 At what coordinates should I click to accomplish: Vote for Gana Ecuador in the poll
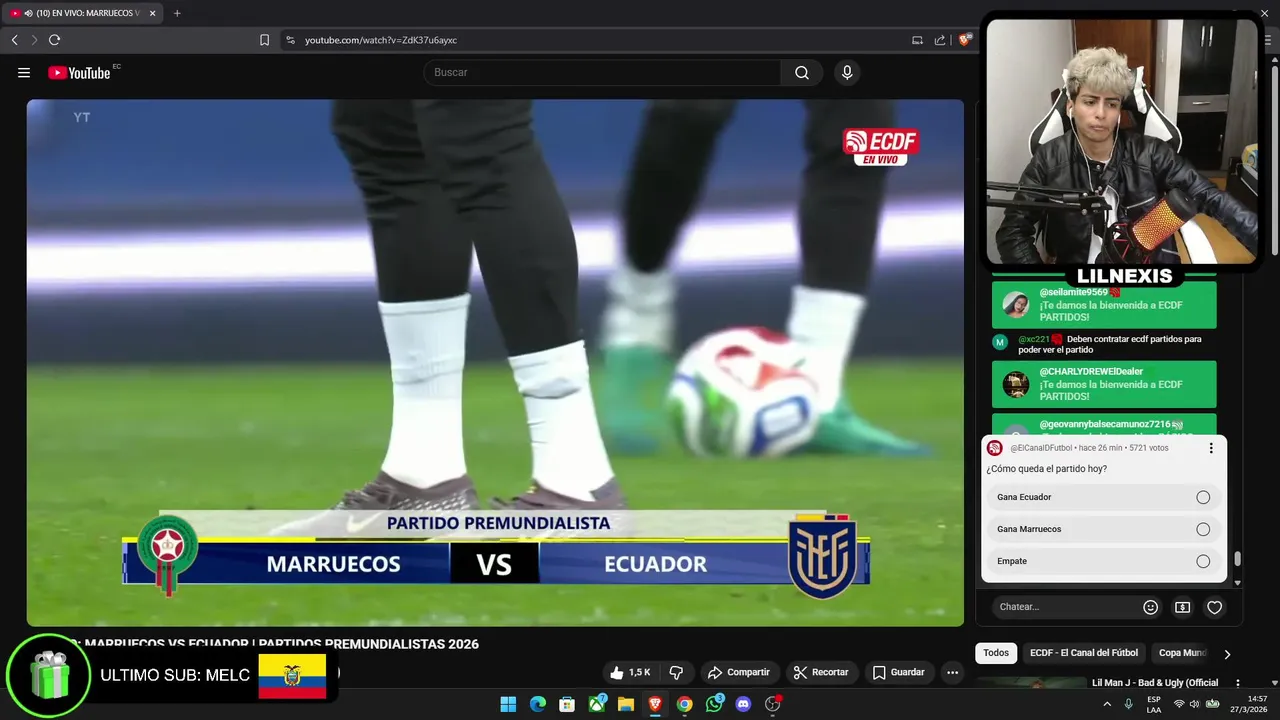click(1103, 497)
